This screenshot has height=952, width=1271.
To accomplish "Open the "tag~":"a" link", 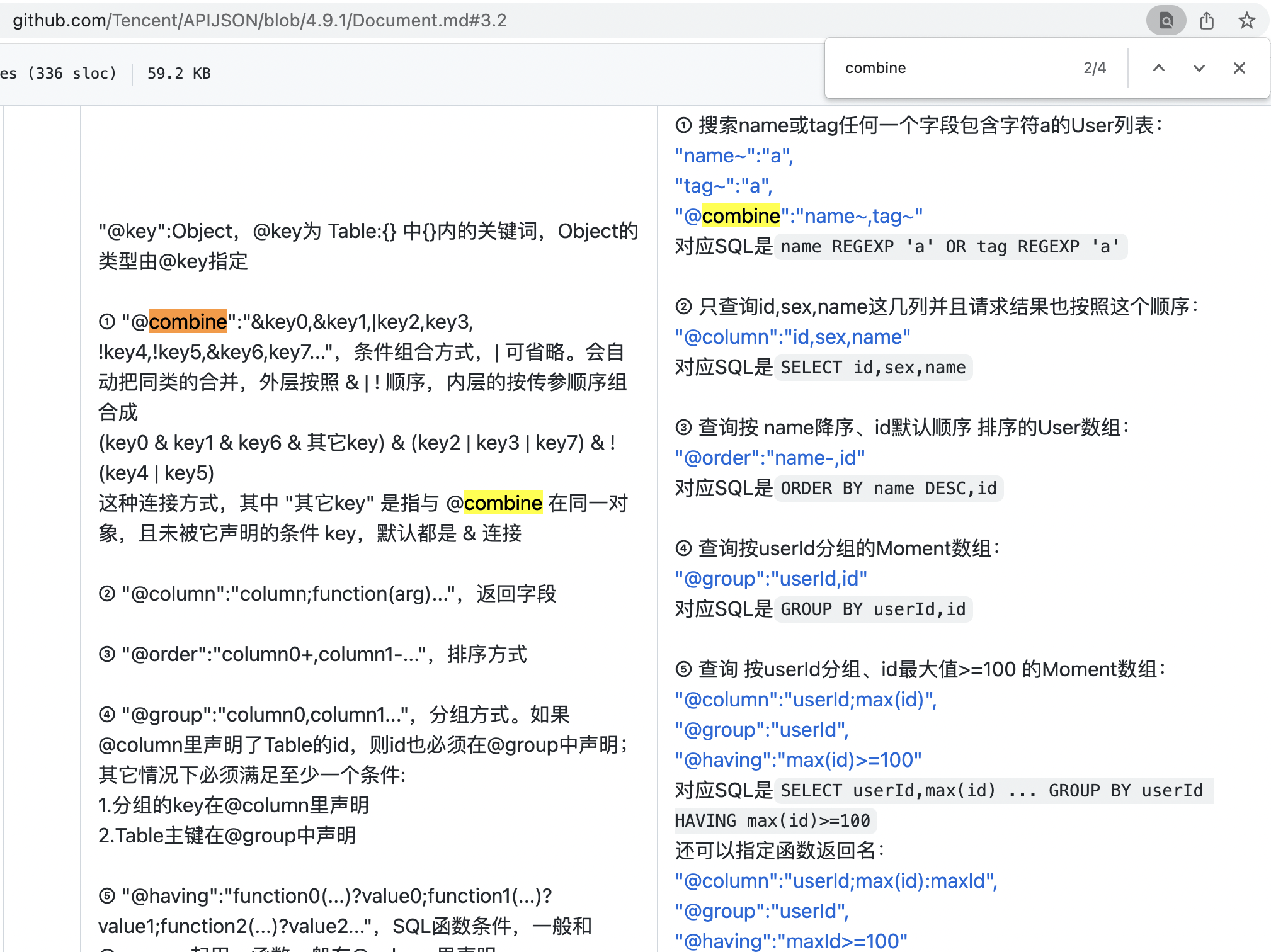I will coord(723,186).
